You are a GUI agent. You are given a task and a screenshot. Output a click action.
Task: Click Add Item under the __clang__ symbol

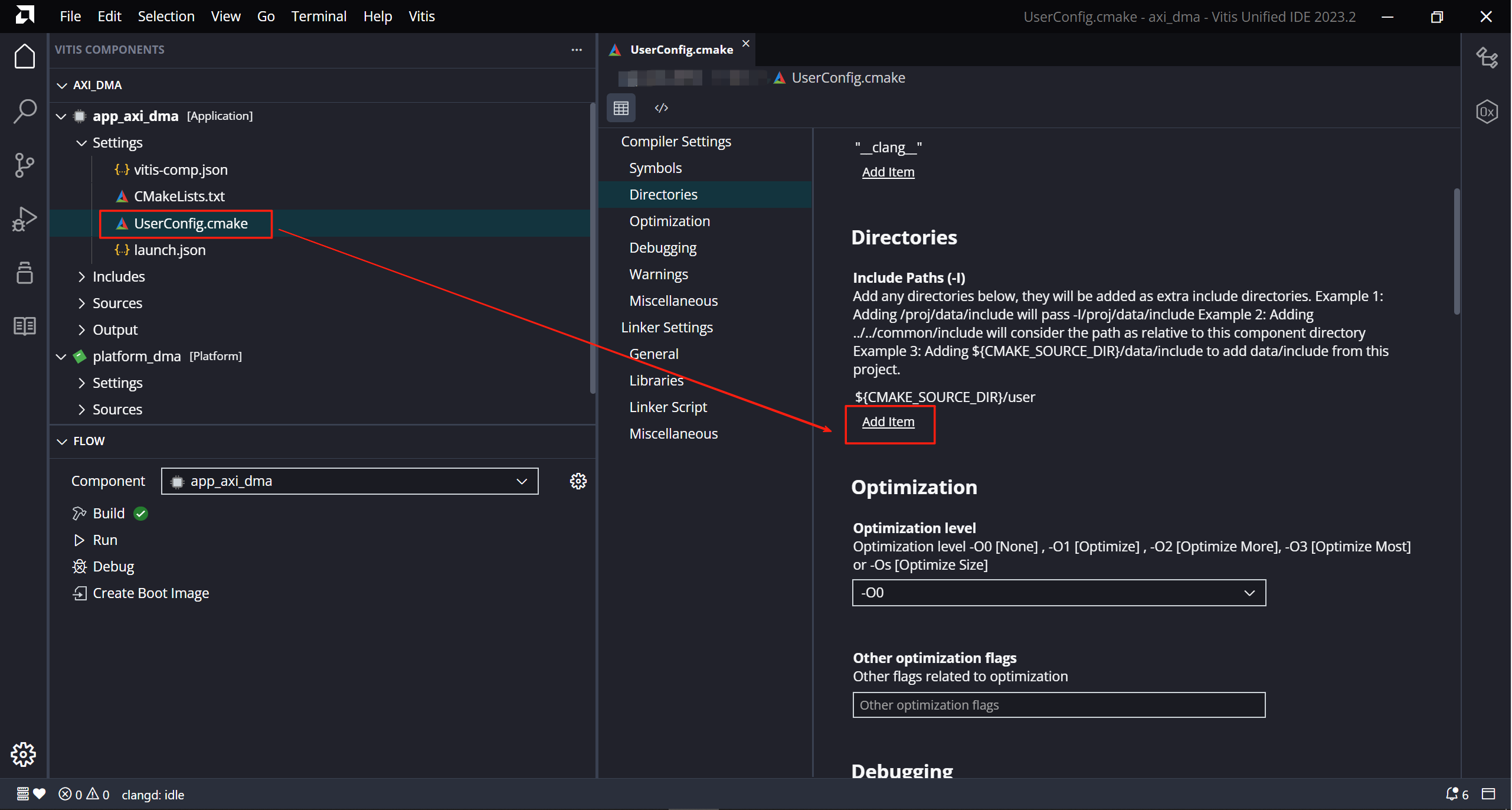click(x=888, y=172)
